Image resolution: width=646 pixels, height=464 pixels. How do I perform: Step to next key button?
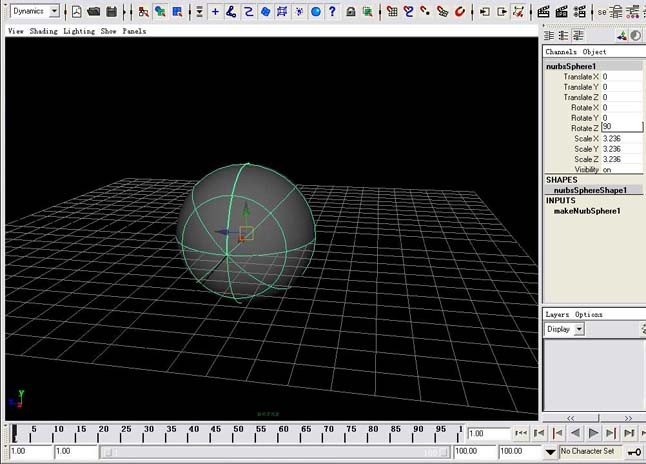pyautogui.click(x=611, y=433)
